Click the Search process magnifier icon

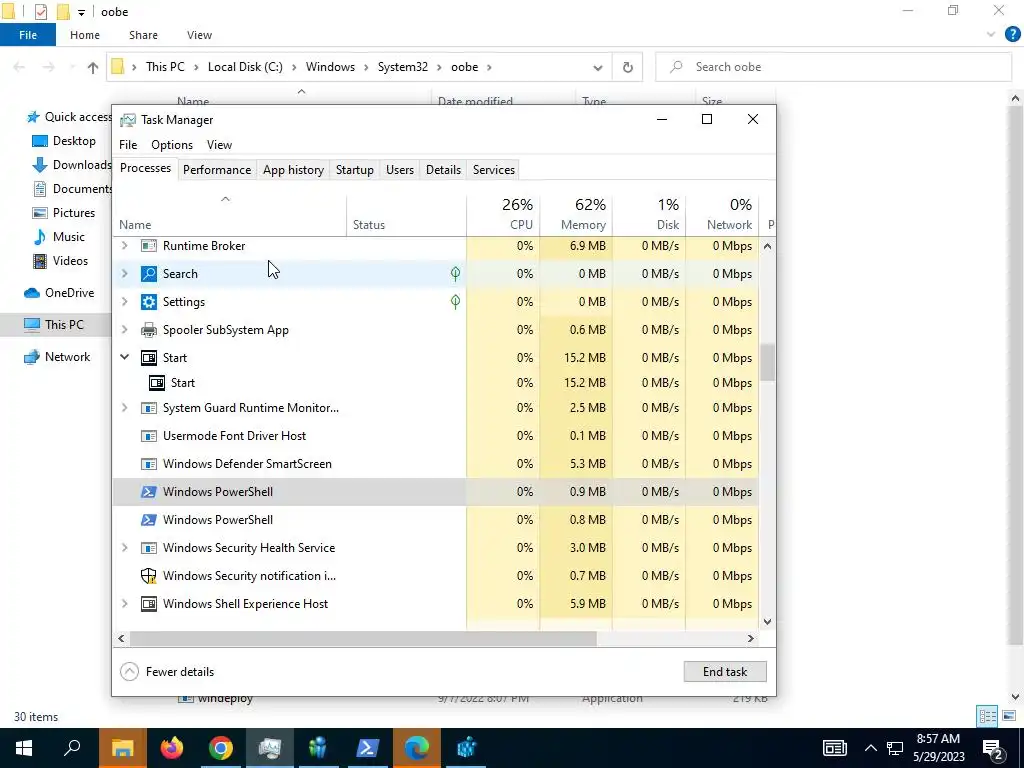click(x=149, y=274)
